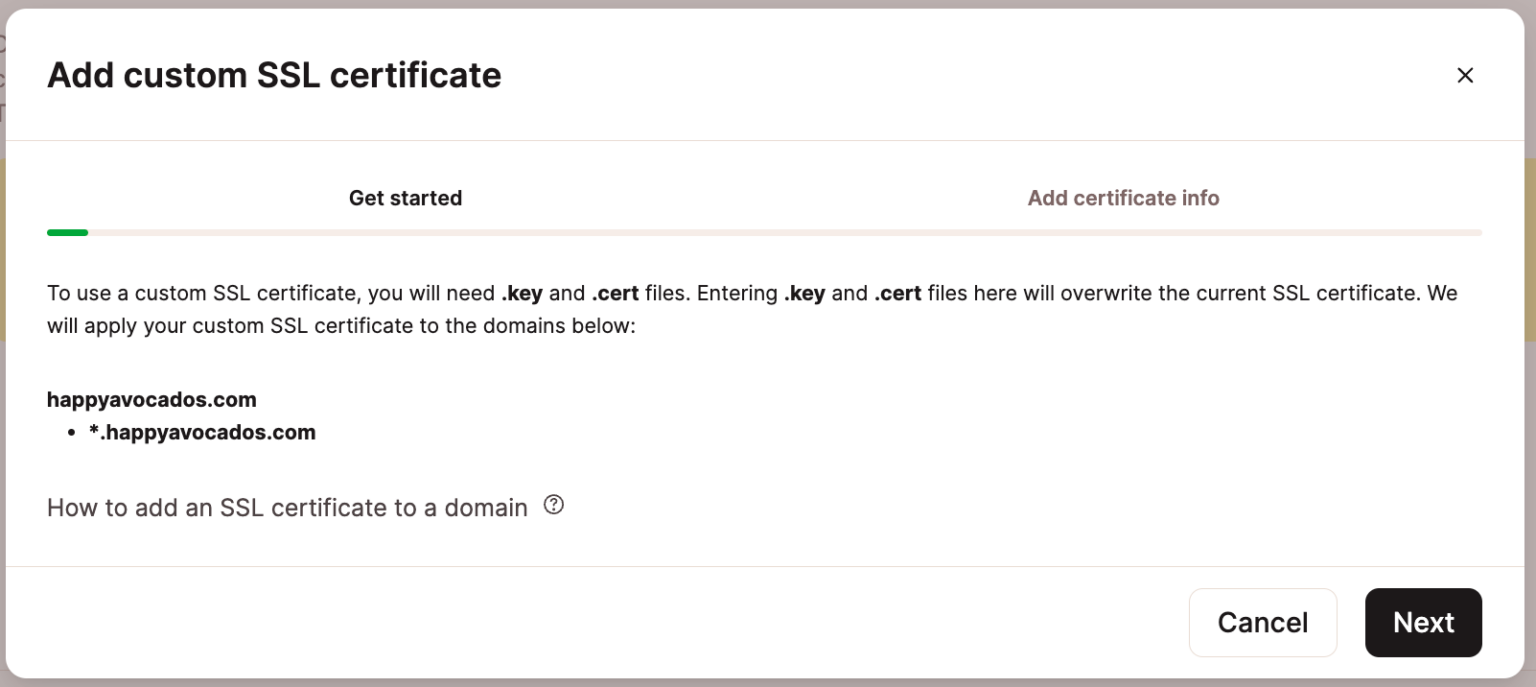Click the Cancel button
Screen dimensions: 1536x687
tap(1263, 622)
